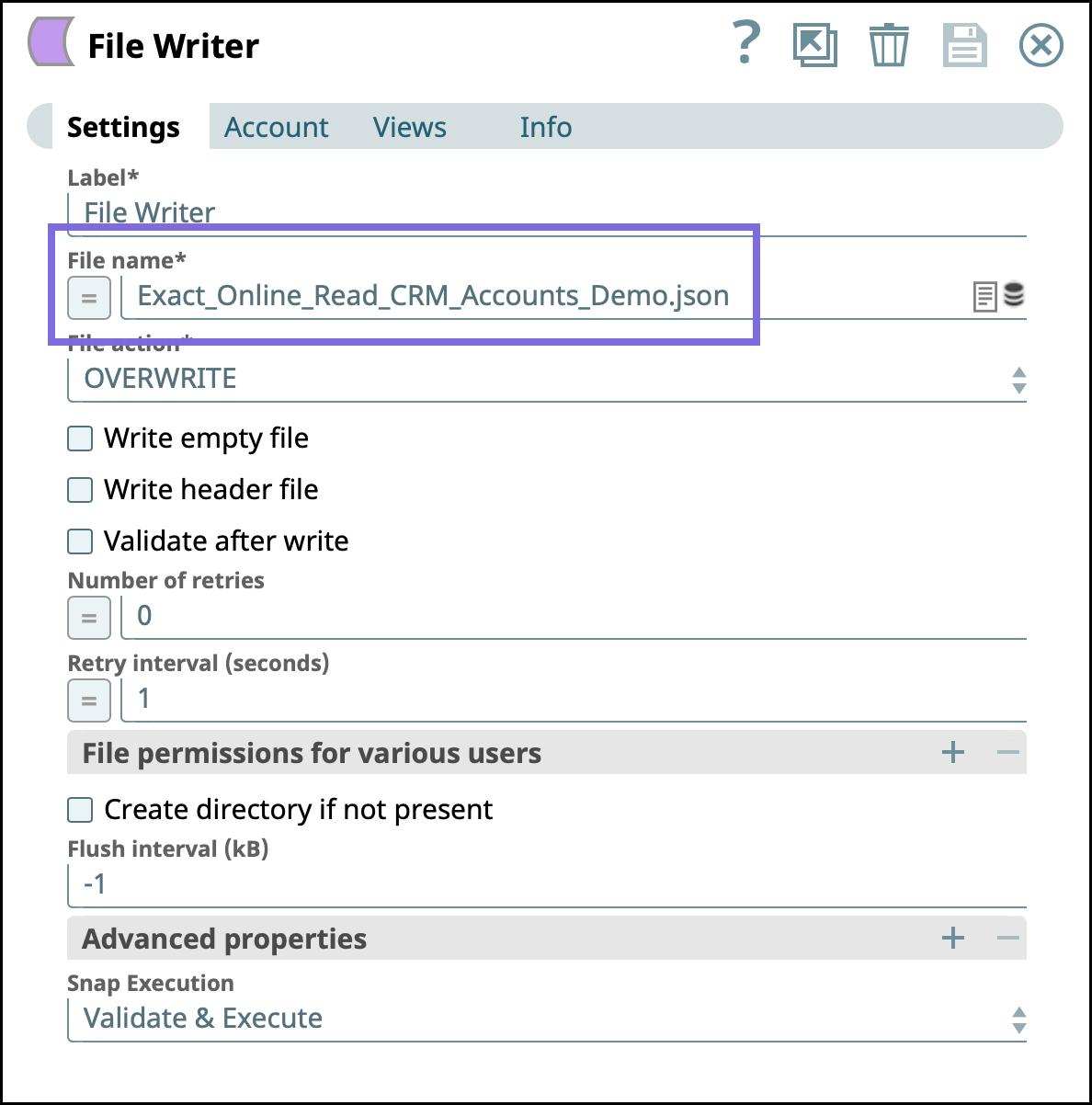
Task: Open file browser icon beside File name
Action: pos(984,297)
